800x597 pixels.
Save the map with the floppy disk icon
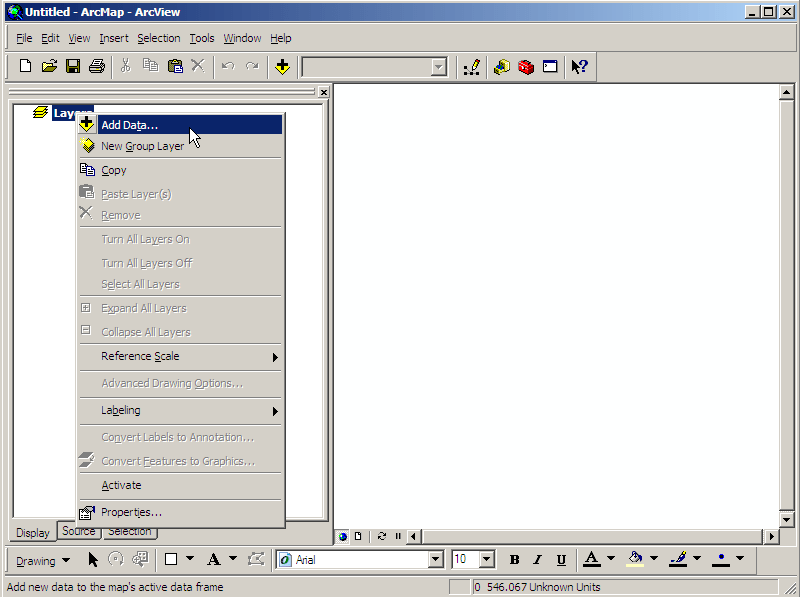[x=73, y=66]
